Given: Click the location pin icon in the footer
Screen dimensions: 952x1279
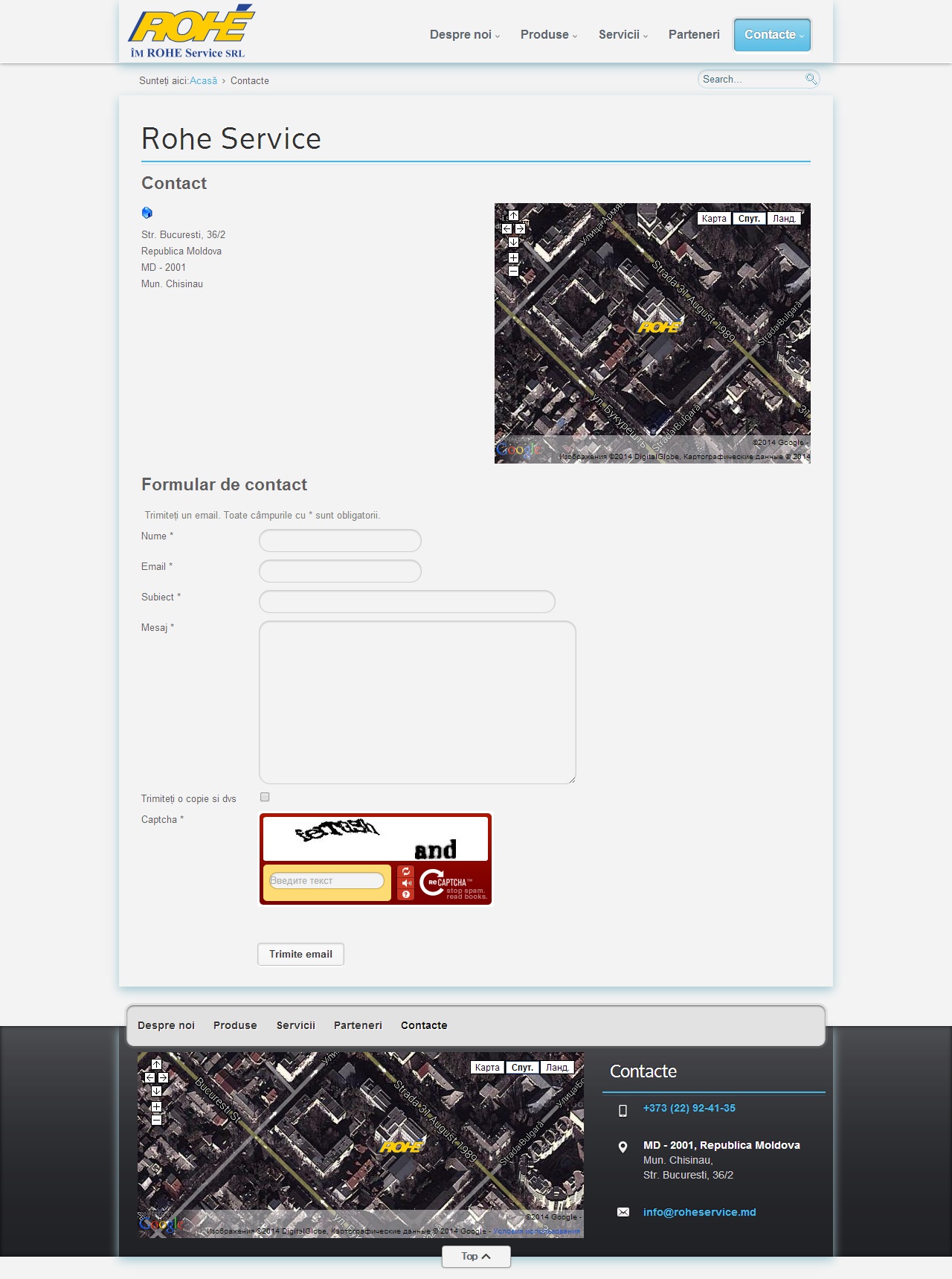Looking at the screenshot, I should click(623, 1147).
